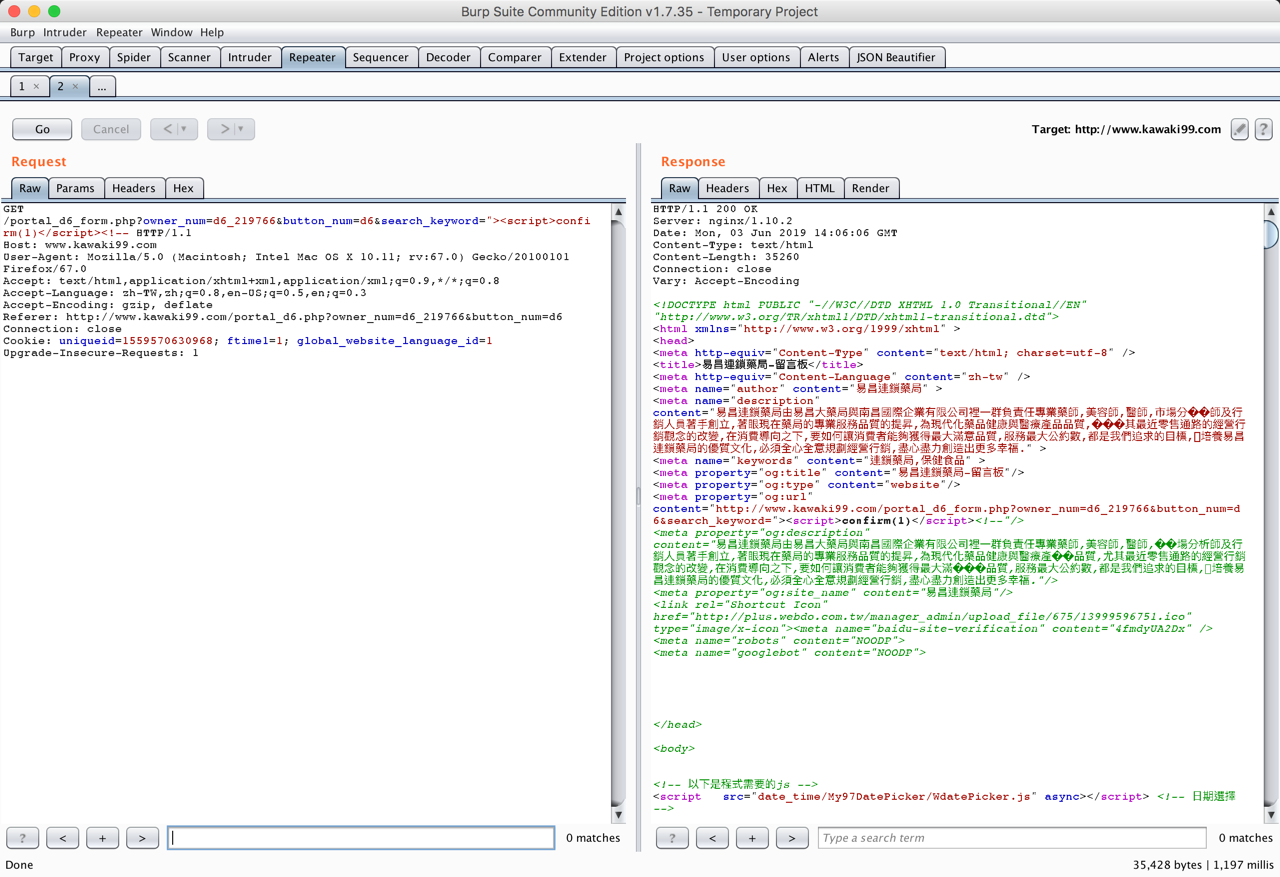Switch to the Sequencer tab
Image resolution: width=1280 pixels, height=877 pixels.
point(381,57)
